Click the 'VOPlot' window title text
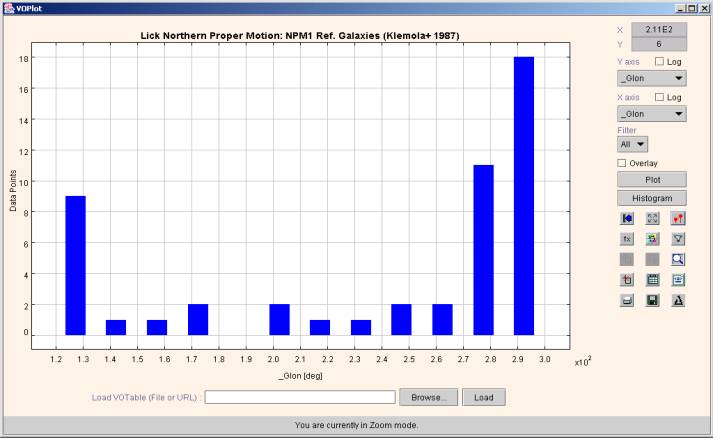The image size is (713, 438). [29, 8]
